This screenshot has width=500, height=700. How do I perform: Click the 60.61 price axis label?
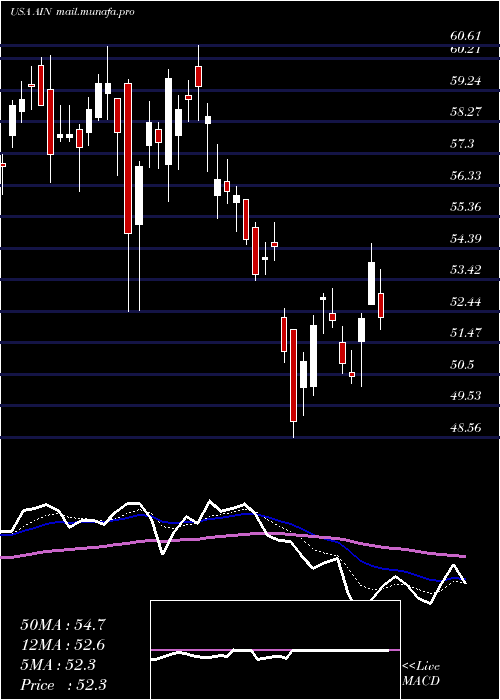(x=466, y=36)
